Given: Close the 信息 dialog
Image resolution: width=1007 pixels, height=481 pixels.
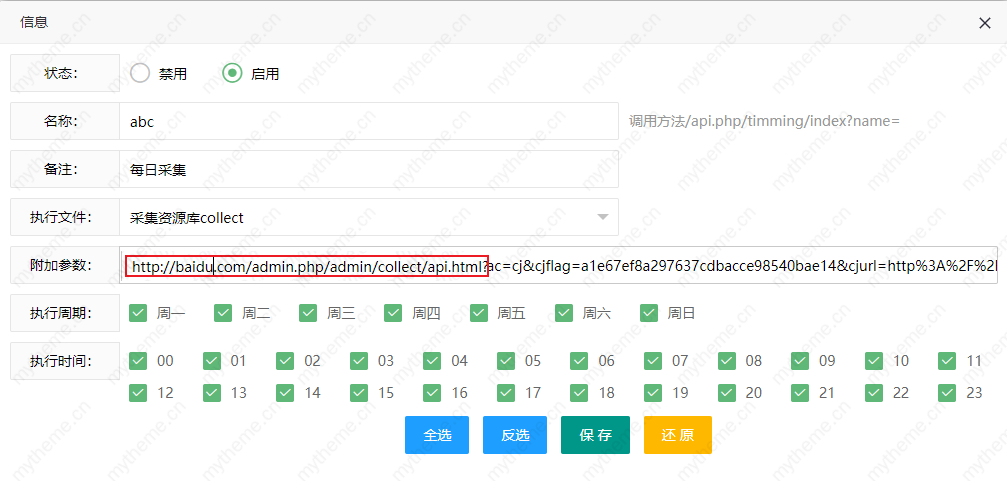Looking at the screenshot, I should coord(984,23).
